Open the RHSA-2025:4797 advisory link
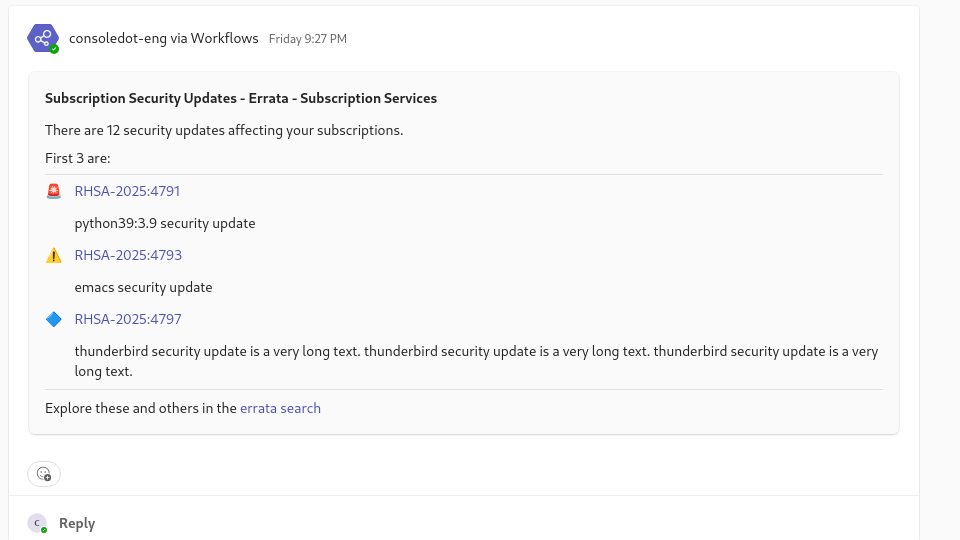Image resolution: width=960 pixels, height=540 pixels. tap(128, 319)
